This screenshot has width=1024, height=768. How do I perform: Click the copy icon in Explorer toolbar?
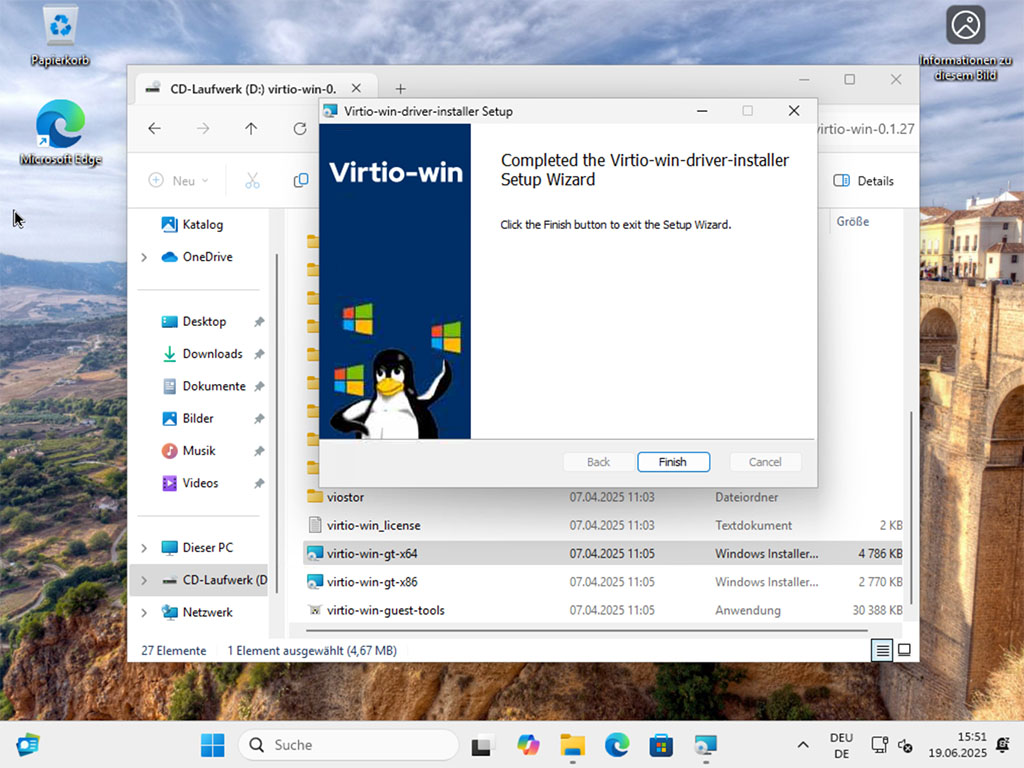pos(301,181)
